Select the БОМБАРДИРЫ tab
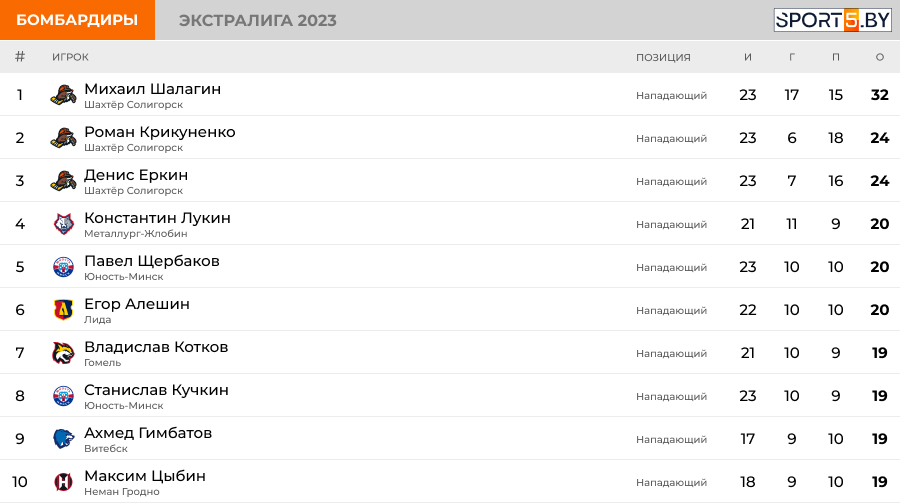 point(77,20)
